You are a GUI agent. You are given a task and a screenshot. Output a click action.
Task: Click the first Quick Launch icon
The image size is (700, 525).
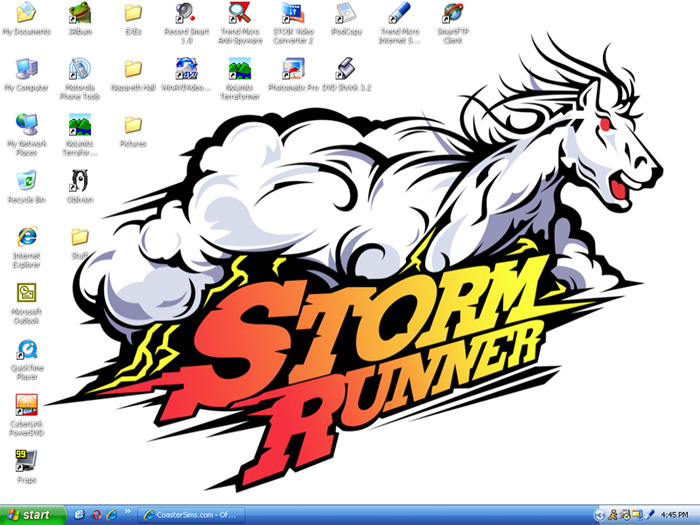pos(79,515)
